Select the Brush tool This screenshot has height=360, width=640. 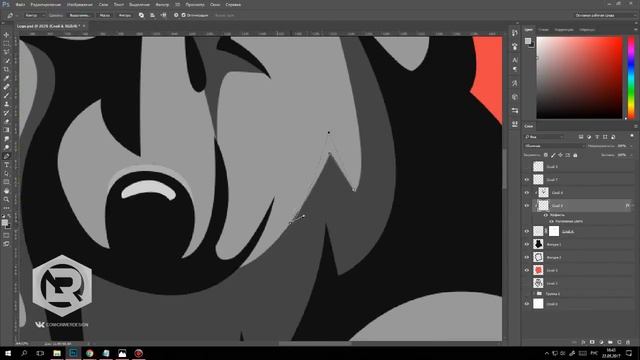7,96
